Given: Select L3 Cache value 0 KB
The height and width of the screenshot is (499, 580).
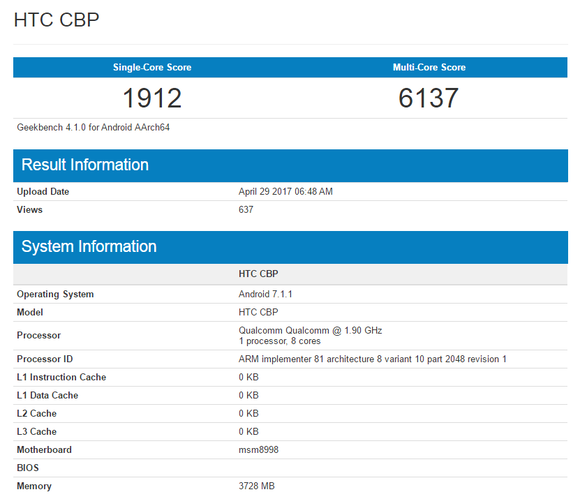Looking at the screenshot, I should (x=249, y=432).
